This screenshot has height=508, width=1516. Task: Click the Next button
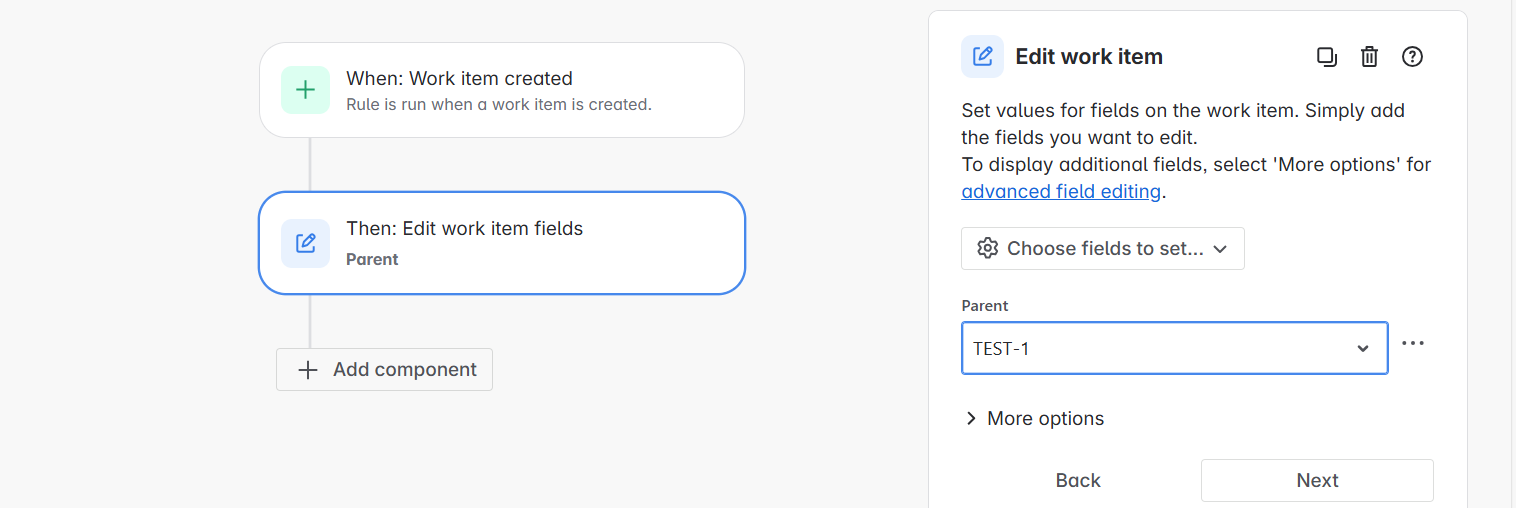point(1317,480)
